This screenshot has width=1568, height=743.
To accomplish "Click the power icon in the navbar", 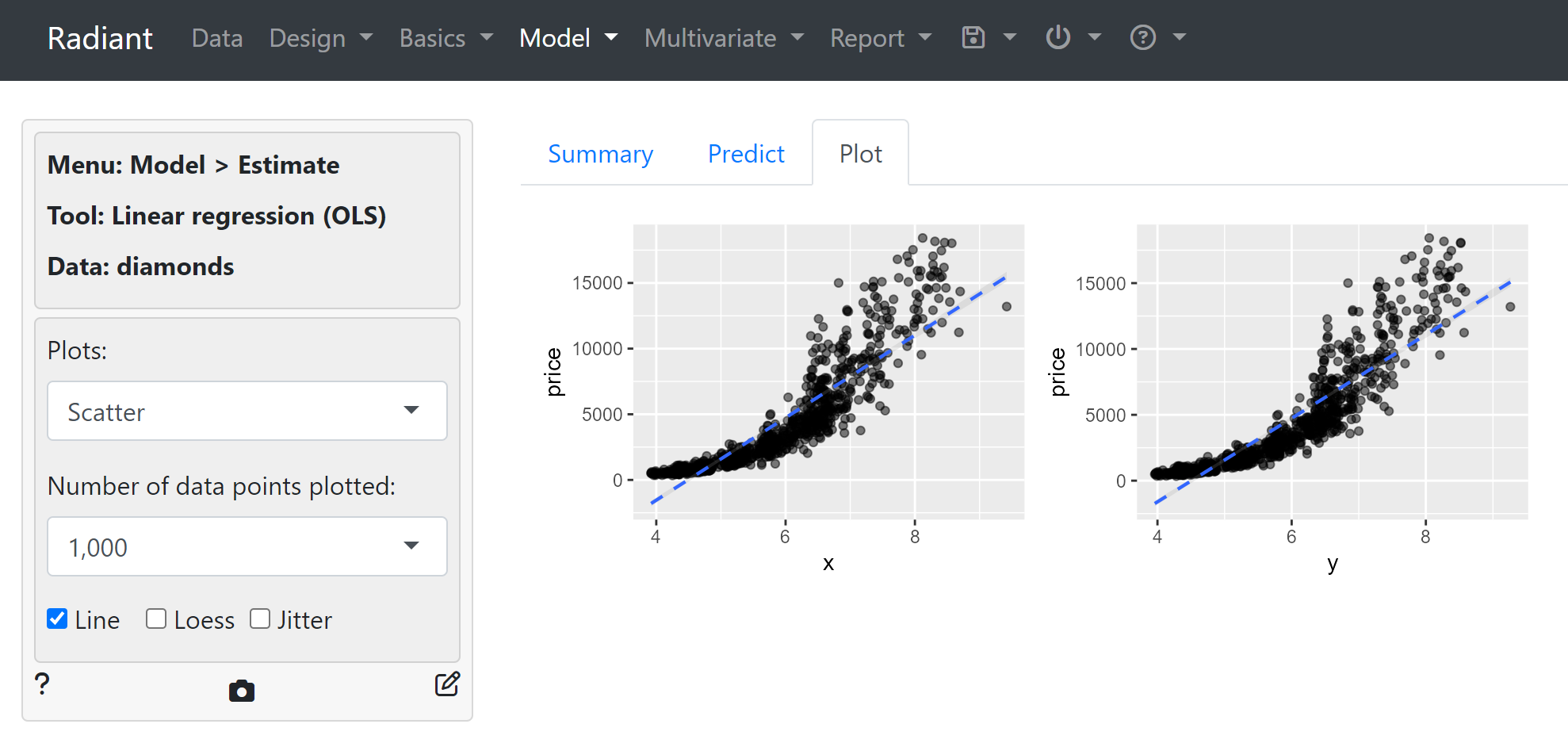I will [x=1058, y=37].
